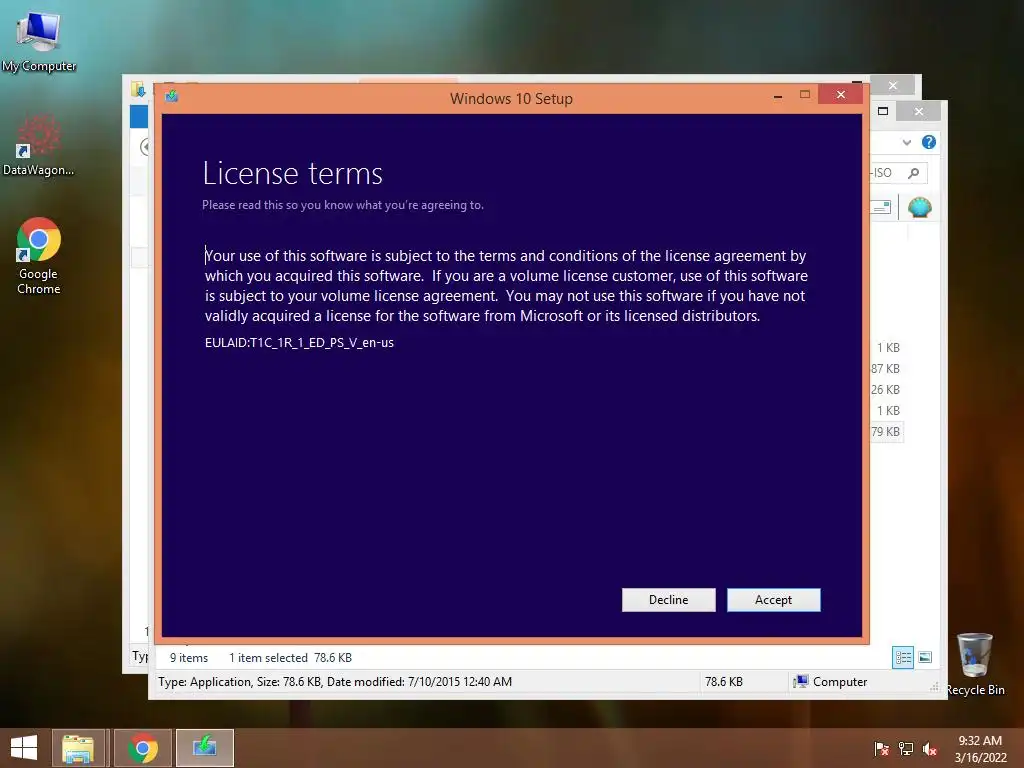Viewport: 1024px width, 768px height.
Task: Maximize the front Explorer window behind Setup
Action: [883, 111]
